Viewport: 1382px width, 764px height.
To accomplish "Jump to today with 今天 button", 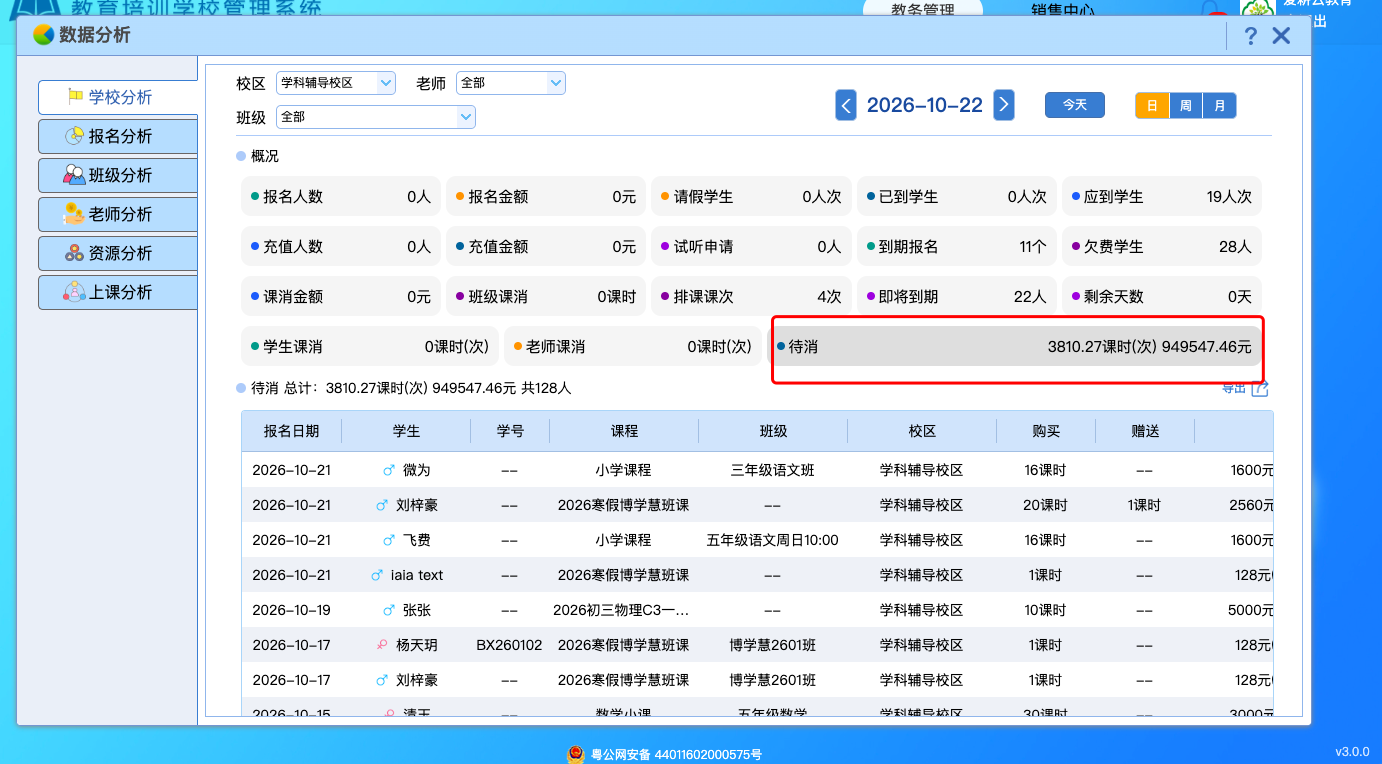I will click(1075, 105).
